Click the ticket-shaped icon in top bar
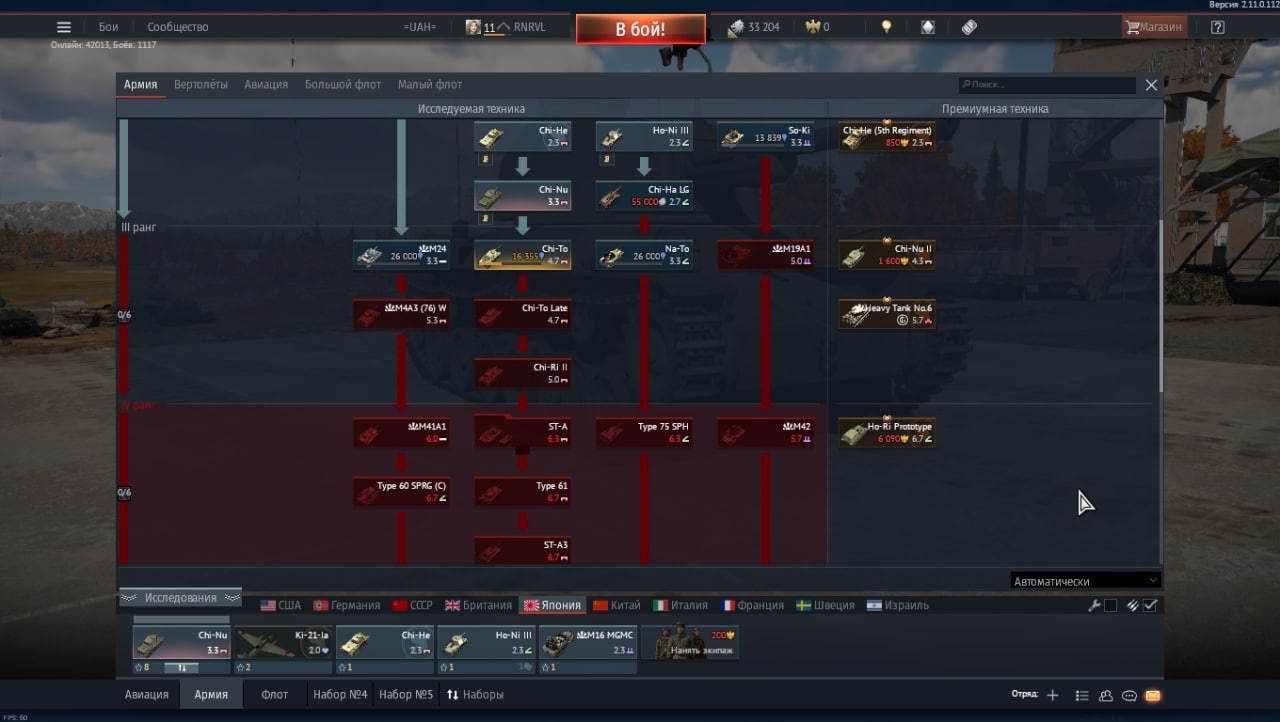 [969, 27]
